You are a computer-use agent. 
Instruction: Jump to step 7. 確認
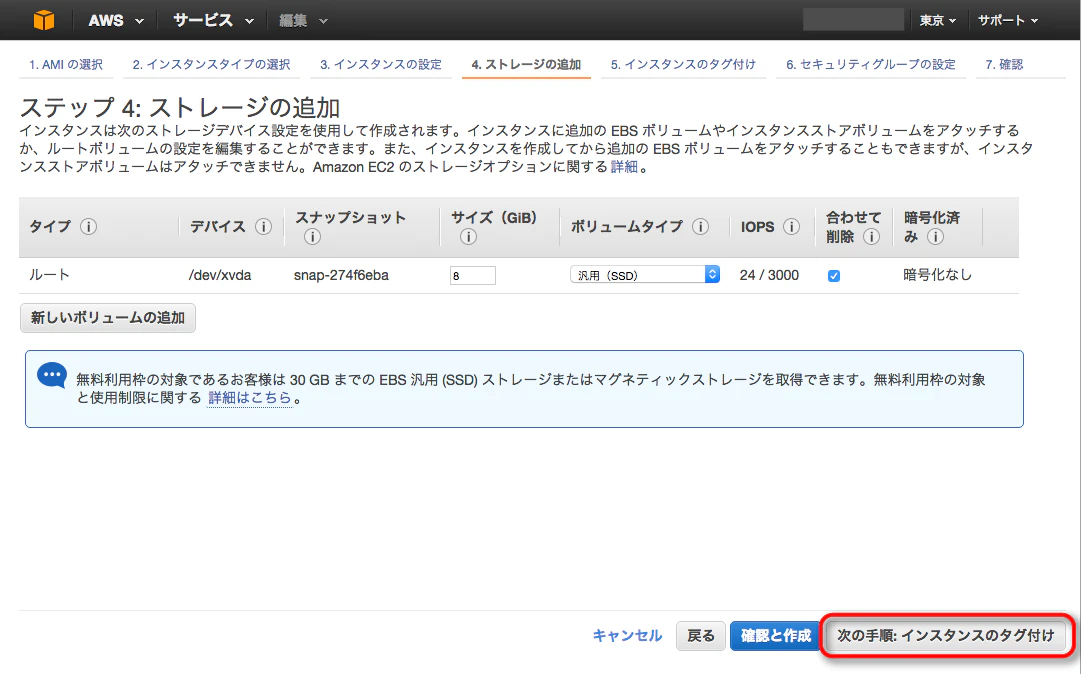click(1004, 65)
